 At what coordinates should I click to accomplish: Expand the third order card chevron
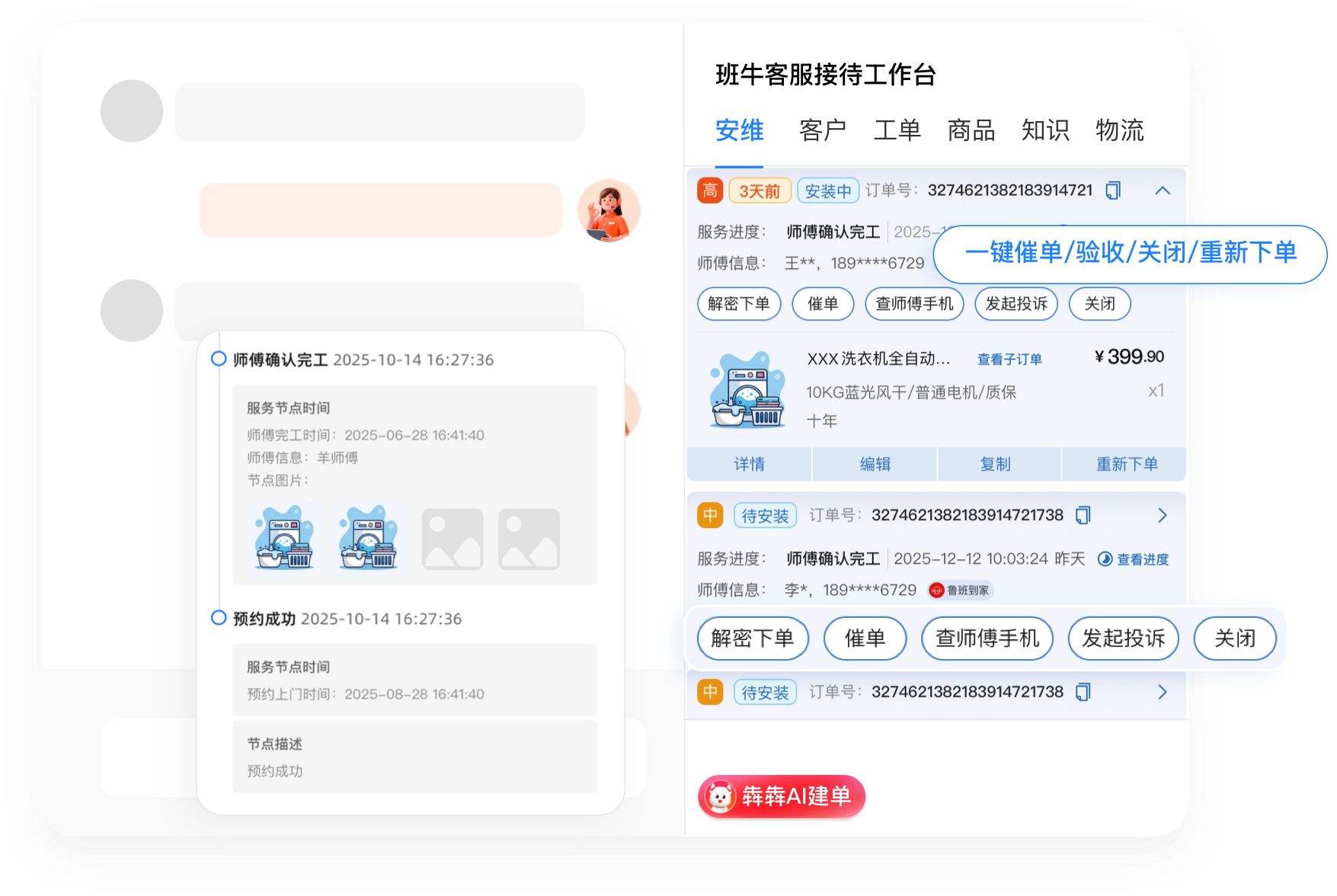click(x=1163, y=692)
